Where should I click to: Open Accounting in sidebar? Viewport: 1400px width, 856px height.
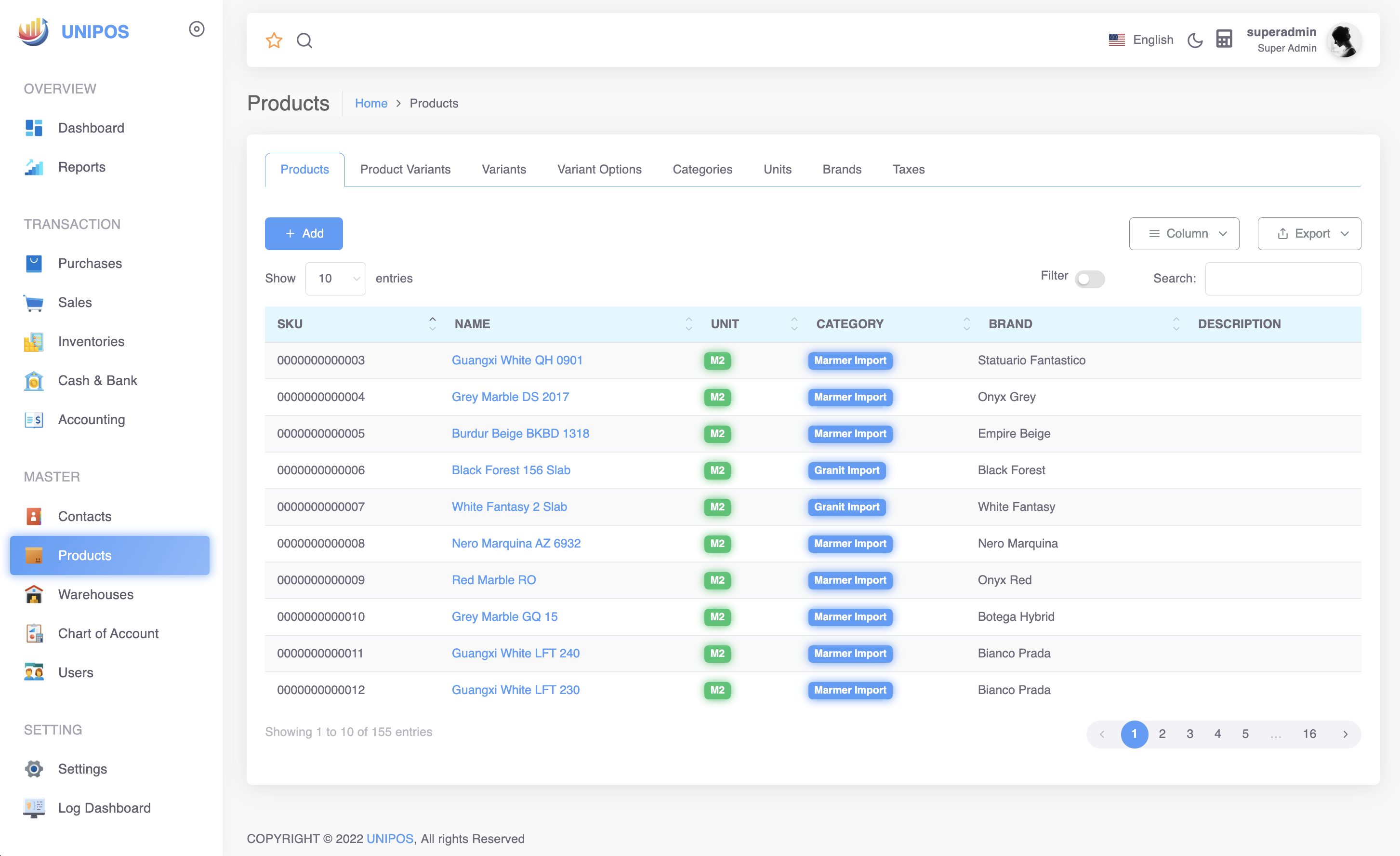coord(110,419)
